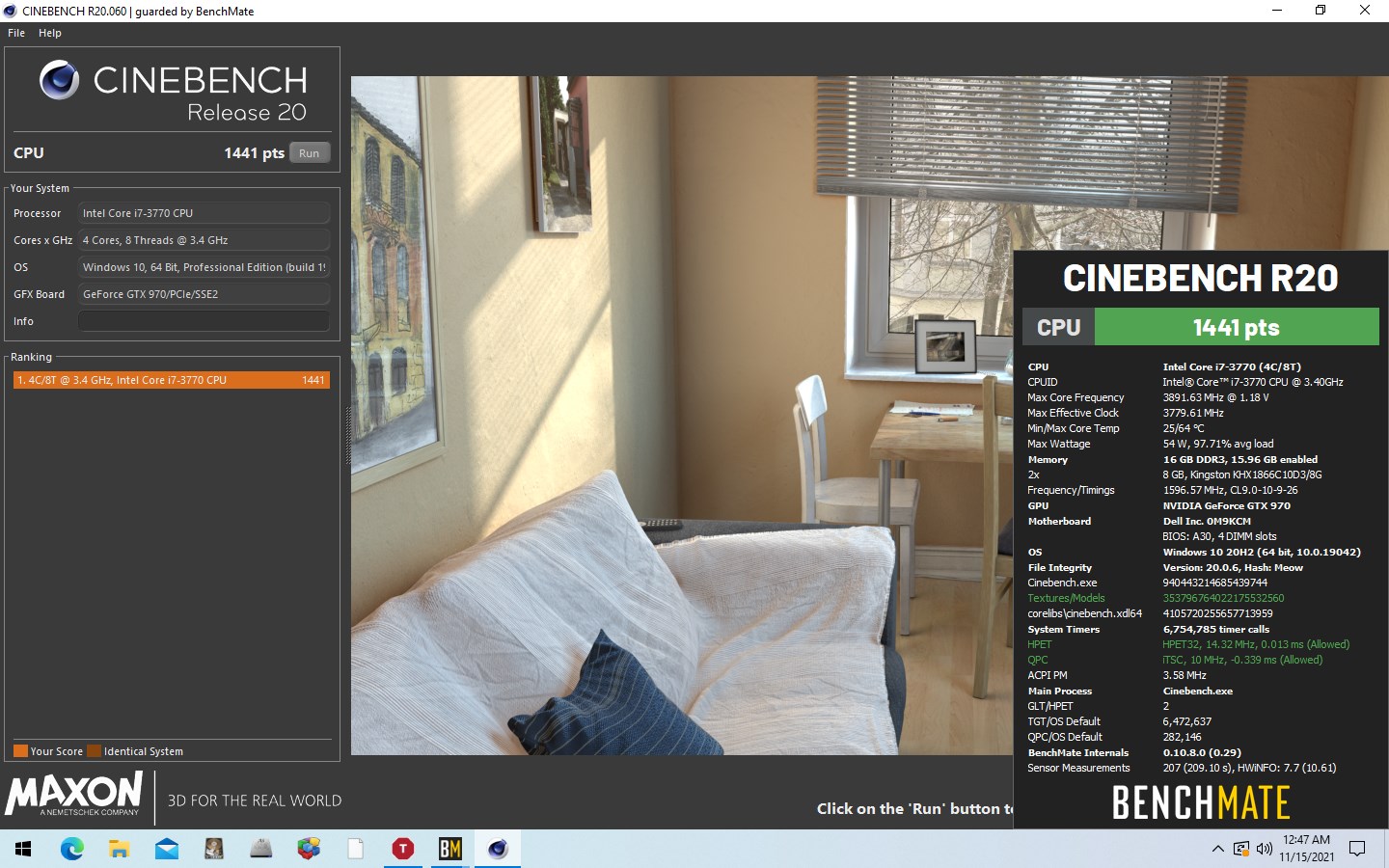The image size is (1389, 868).
Task: Click the BENCHMATE logo in overlay
Action: (x=1201, y=802)
